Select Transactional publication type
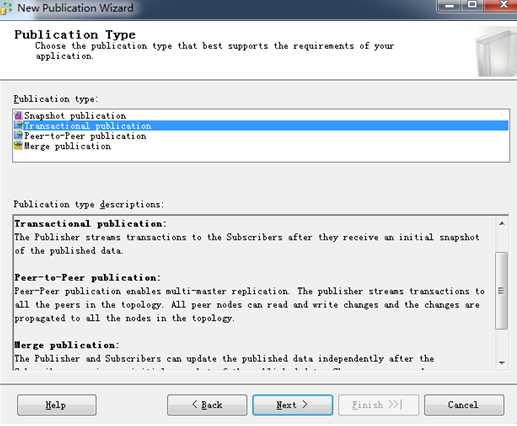Image resolution: width=517 pixels, height=426 pixels. point(261,126)
